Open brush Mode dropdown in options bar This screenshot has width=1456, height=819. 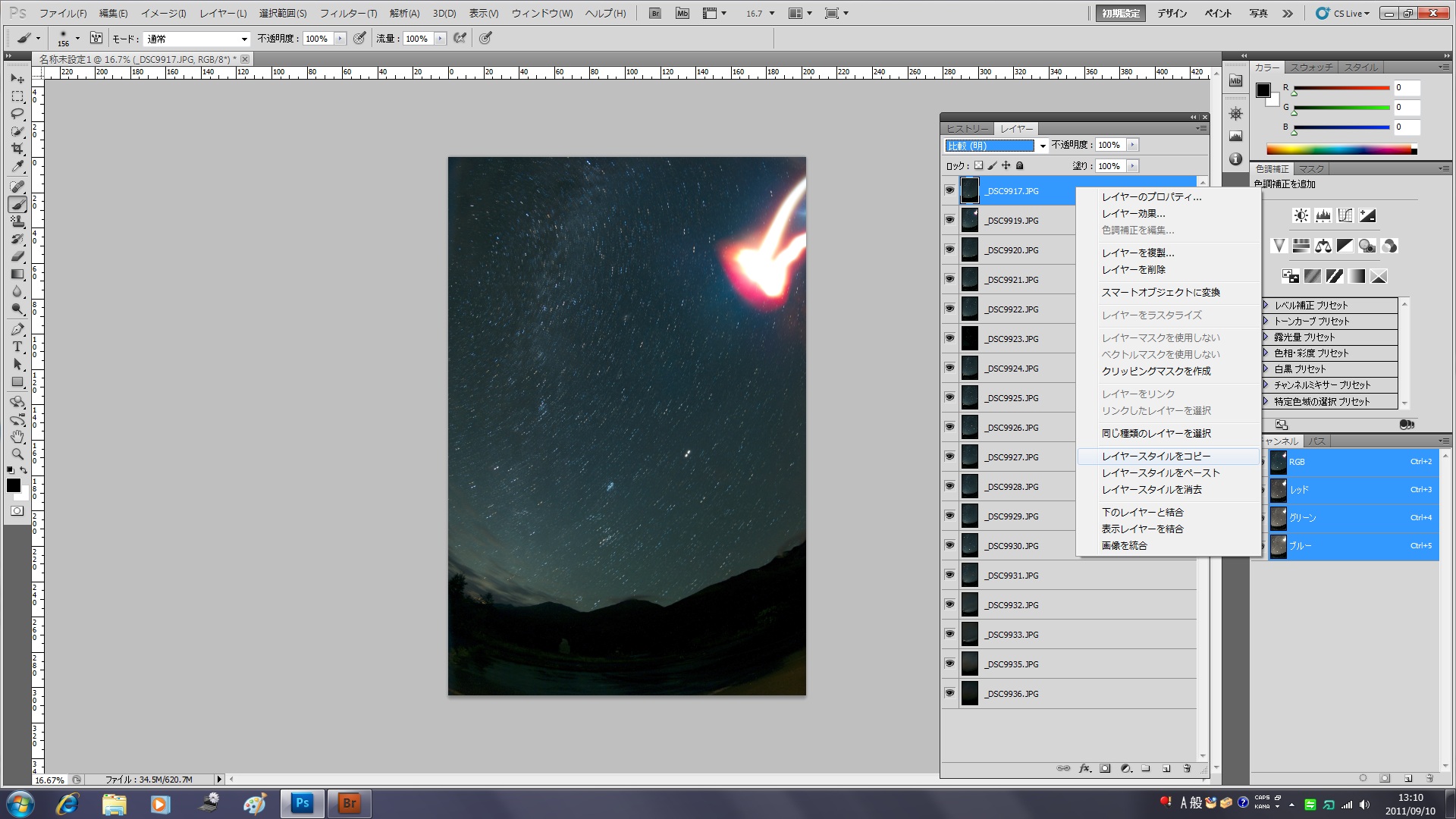(x=197, y=39)
